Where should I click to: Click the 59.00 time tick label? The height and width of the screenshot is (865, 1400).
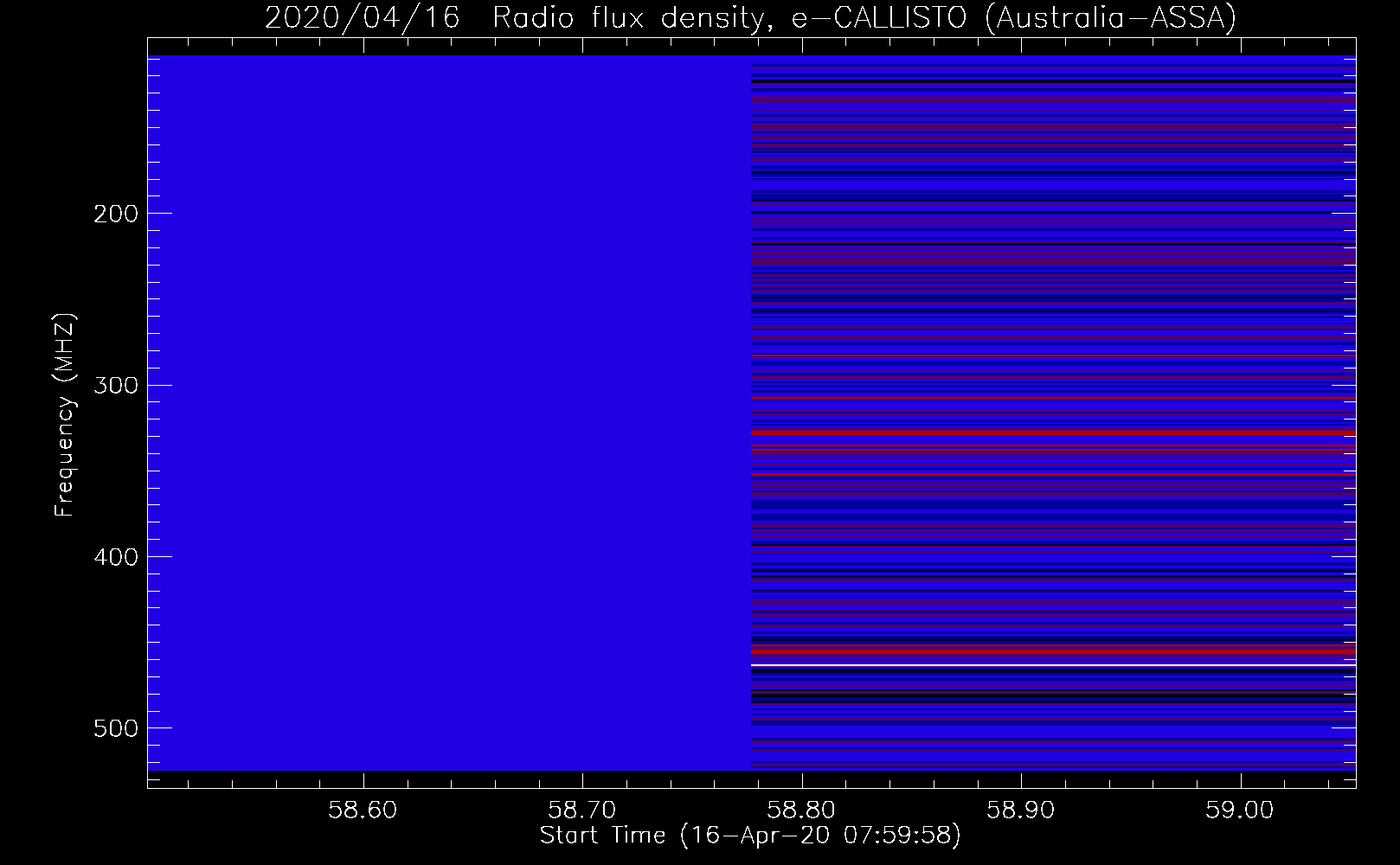click(x=1241, y=811)
